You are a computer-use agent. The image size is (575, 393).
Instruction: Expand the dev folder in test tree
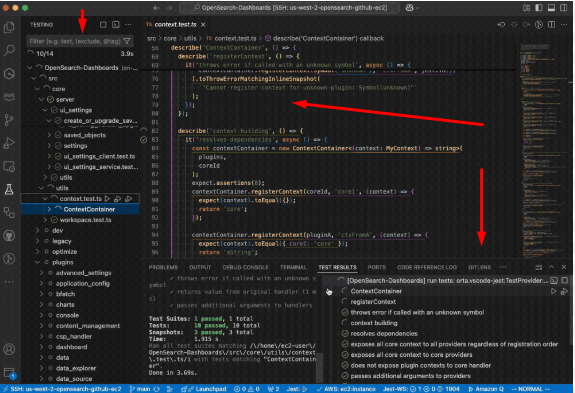pyautogui.click(x=37, y=230)
